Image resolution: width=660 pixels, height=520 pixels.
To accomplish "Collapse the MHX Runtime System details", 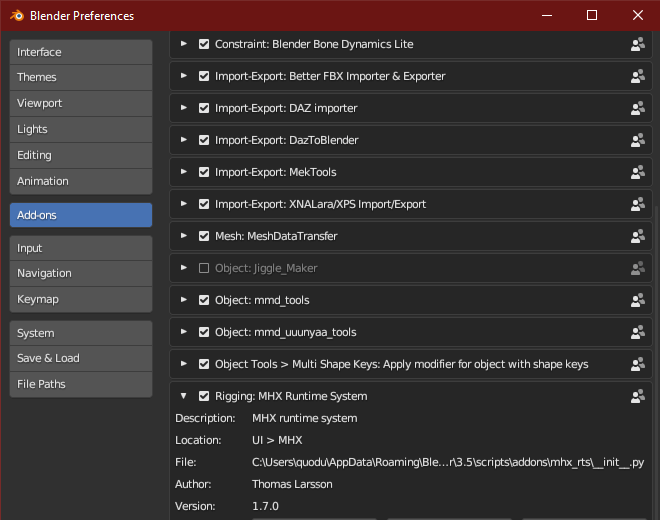I will [184, 396].
